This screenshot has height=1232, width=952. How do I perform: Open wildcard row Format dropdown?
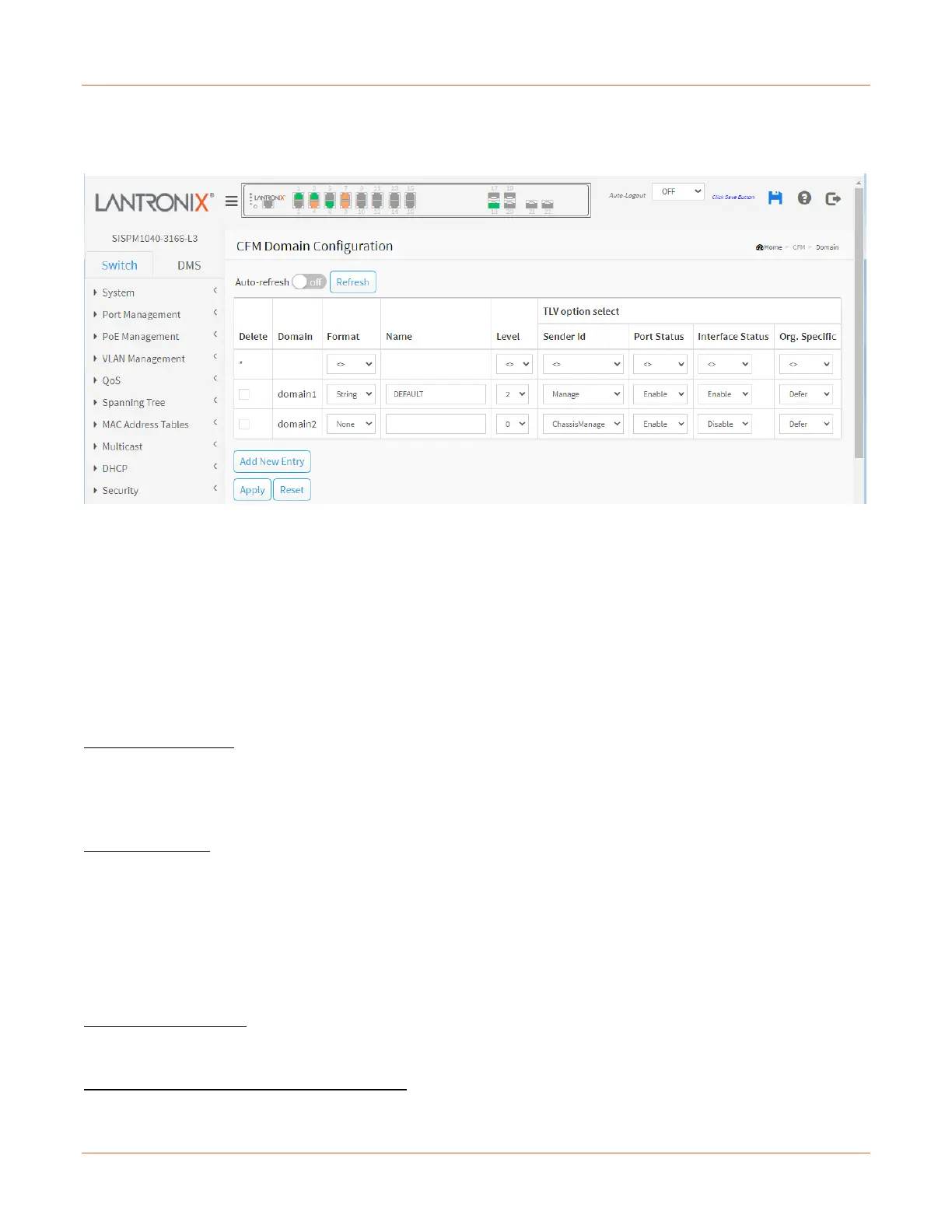tap(351, 364)
